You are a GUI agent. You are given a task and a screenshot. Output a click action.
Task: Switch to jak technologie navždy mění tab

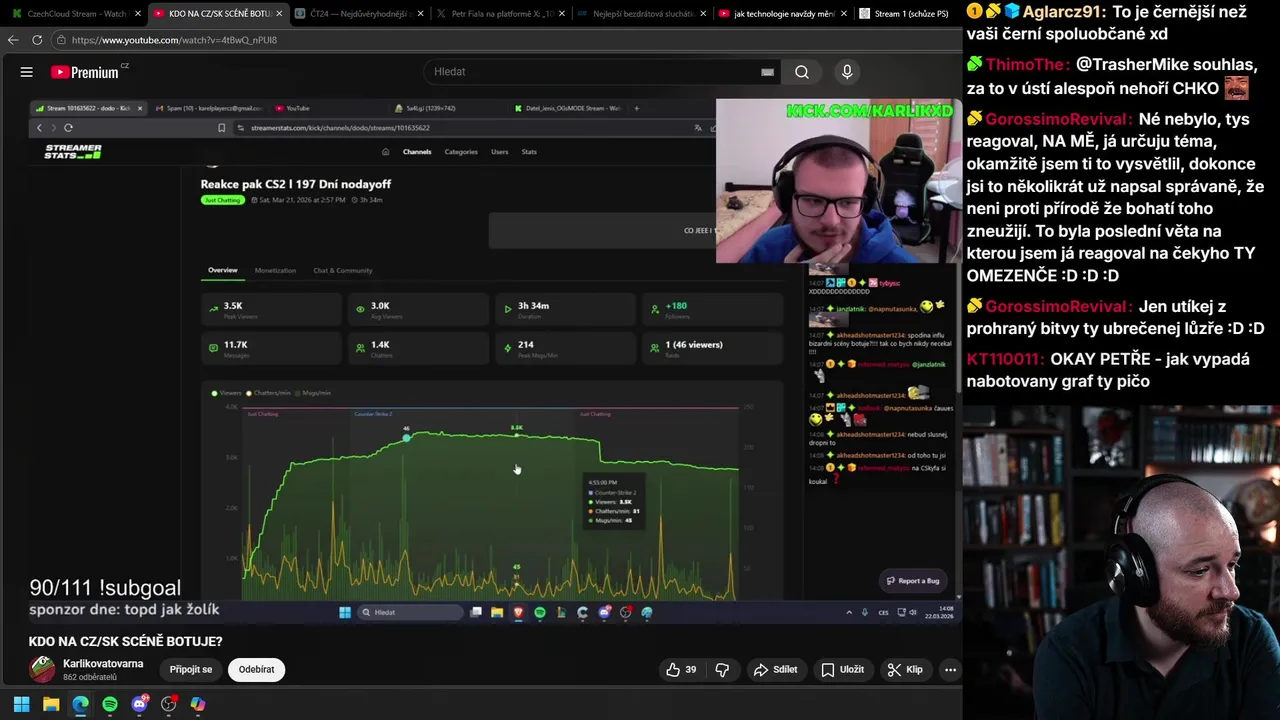pyautogui.click(x=783, y=14)
